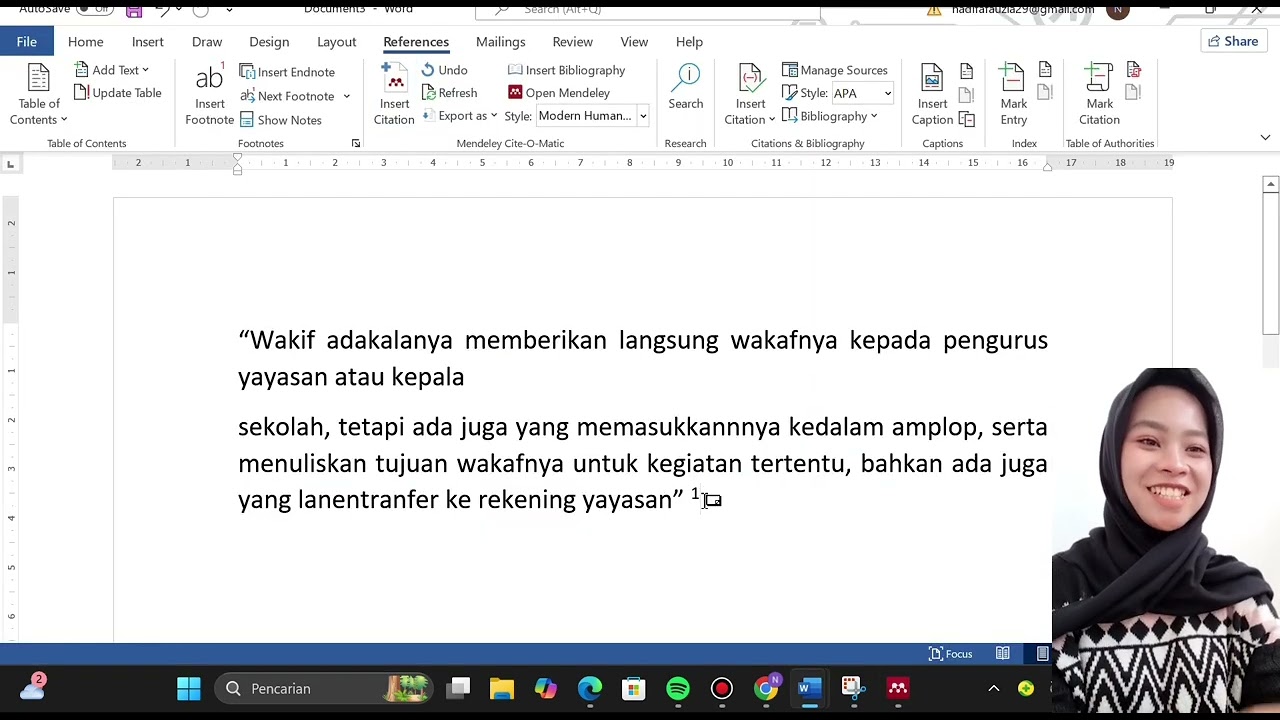Click Update Table button
The height and width of the screenshot is (720, 1280).
tap(118, 93)
